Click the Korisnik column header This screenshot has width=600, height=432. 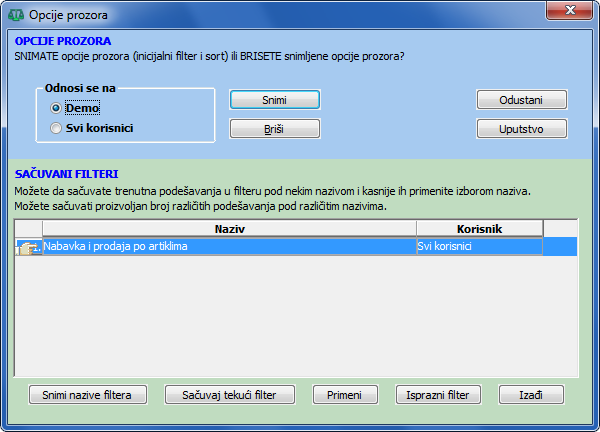(479, 229)
